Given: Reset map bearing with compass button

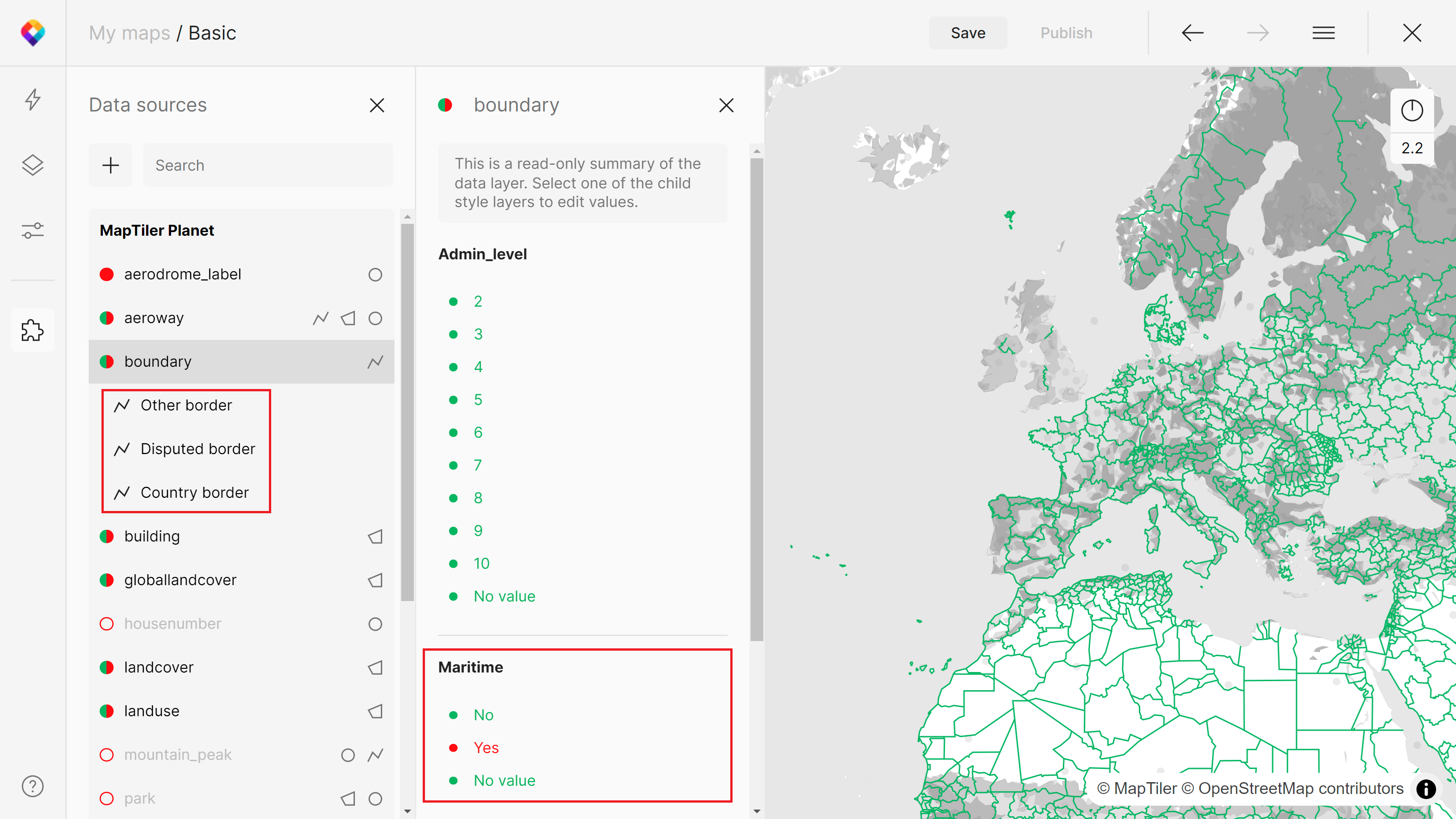Looking at the screenshot, I should click(x=1411, y=110).
